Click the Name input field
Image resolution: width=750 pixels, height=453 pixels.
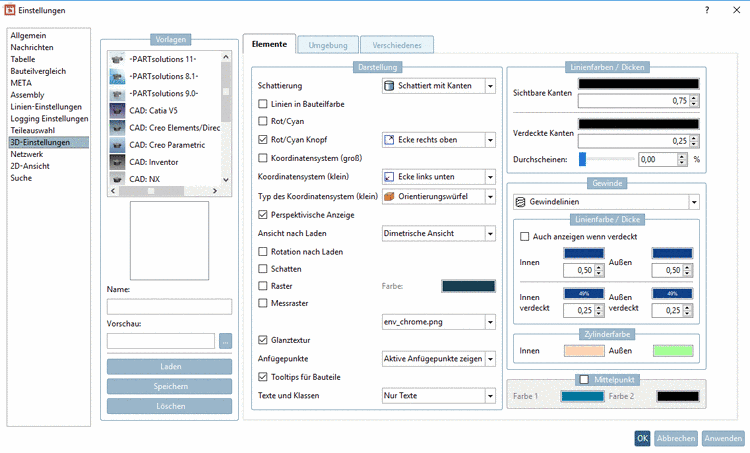coord(169,307)
